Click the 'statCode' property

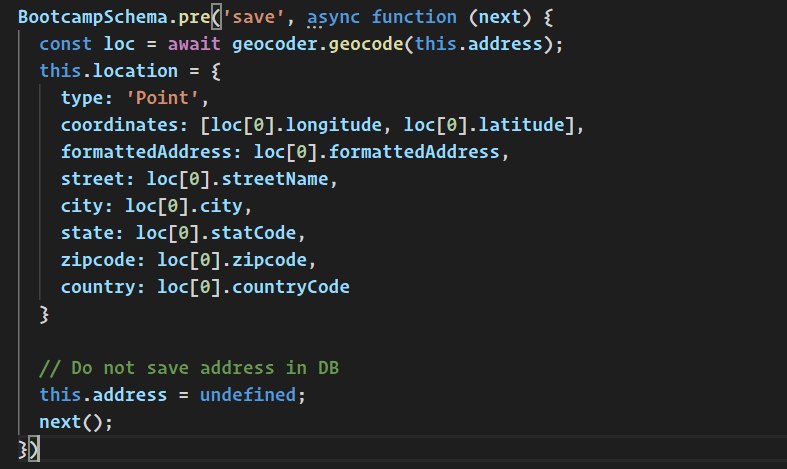(x=253, y=233)
